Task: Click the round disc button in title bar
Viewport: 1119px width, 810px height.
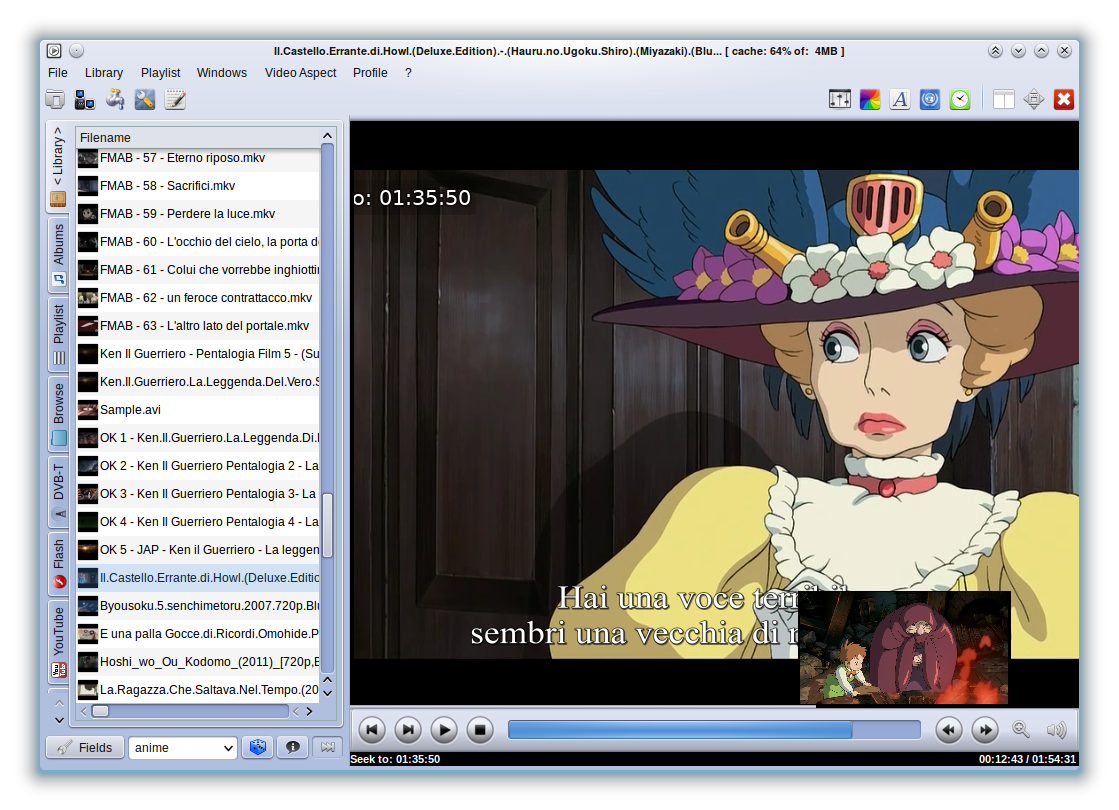Action: pos(76,51)
